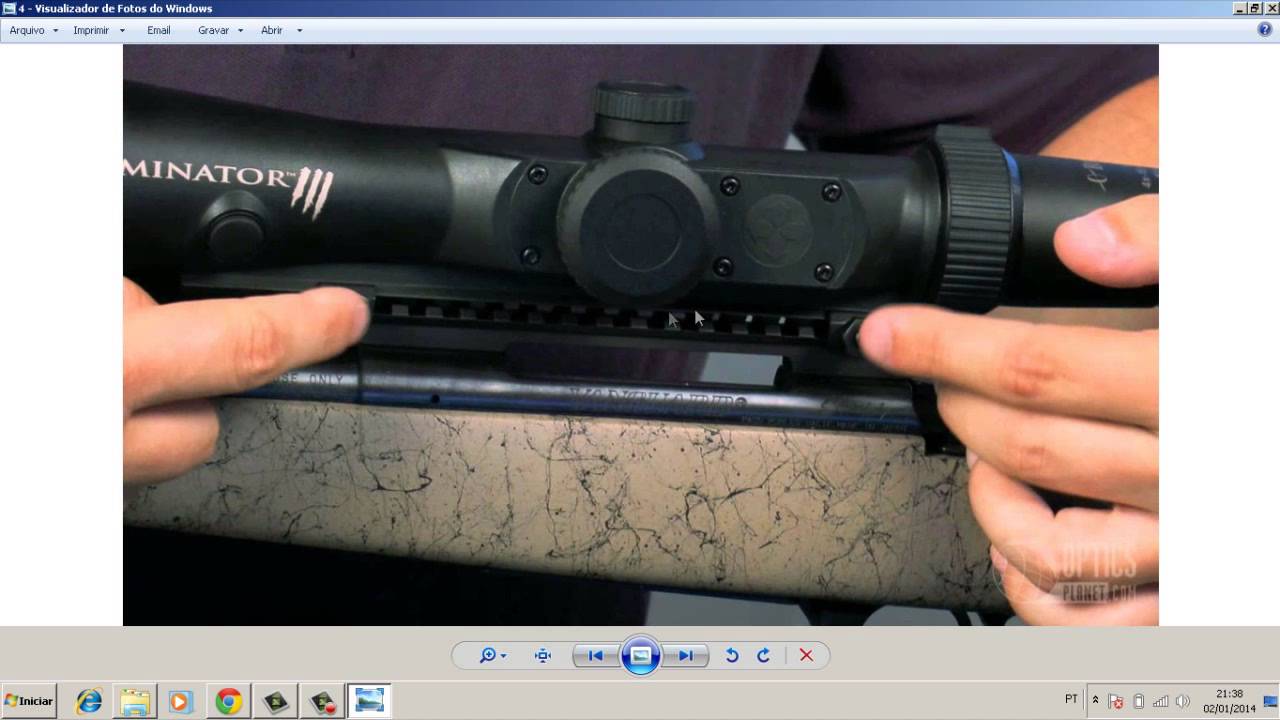Click the Iniciar start button
Screen dimensions: 1280x720
pos(28,701)
